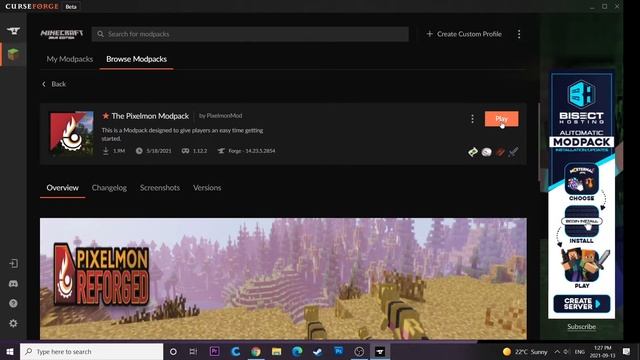The width and height of the screenshot is (640, 360).
Task: Open the Overview tab
Action: coord(62,188)
